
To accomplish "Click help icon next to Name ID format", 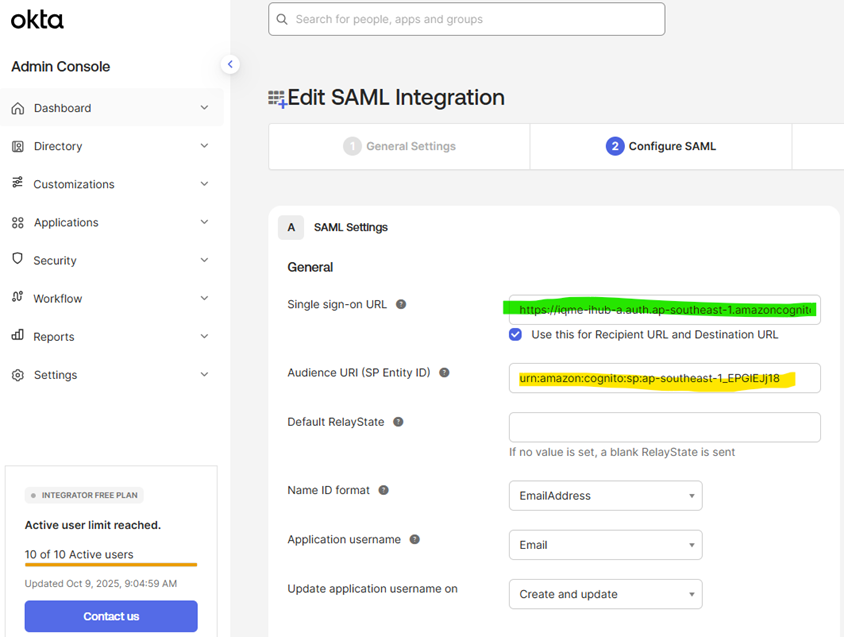I will click(x=383, y=490).
